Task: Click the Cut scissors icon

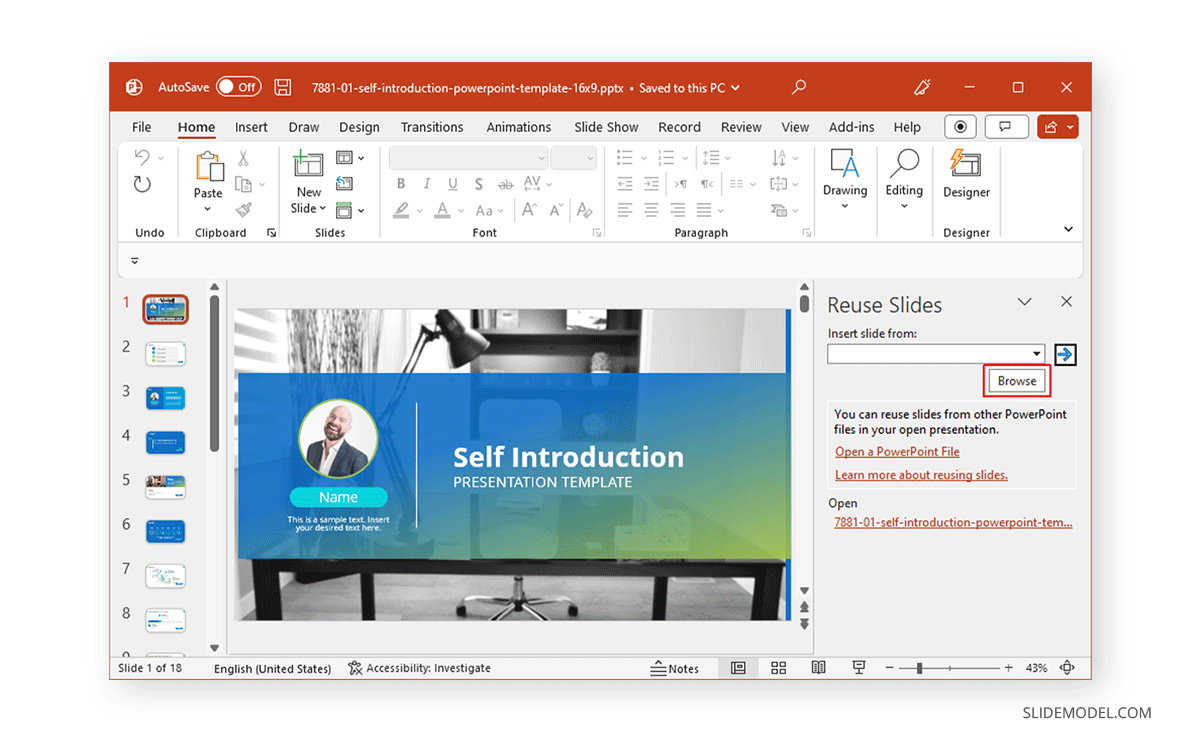Action: pyautogui.click(x=243, y=158)
